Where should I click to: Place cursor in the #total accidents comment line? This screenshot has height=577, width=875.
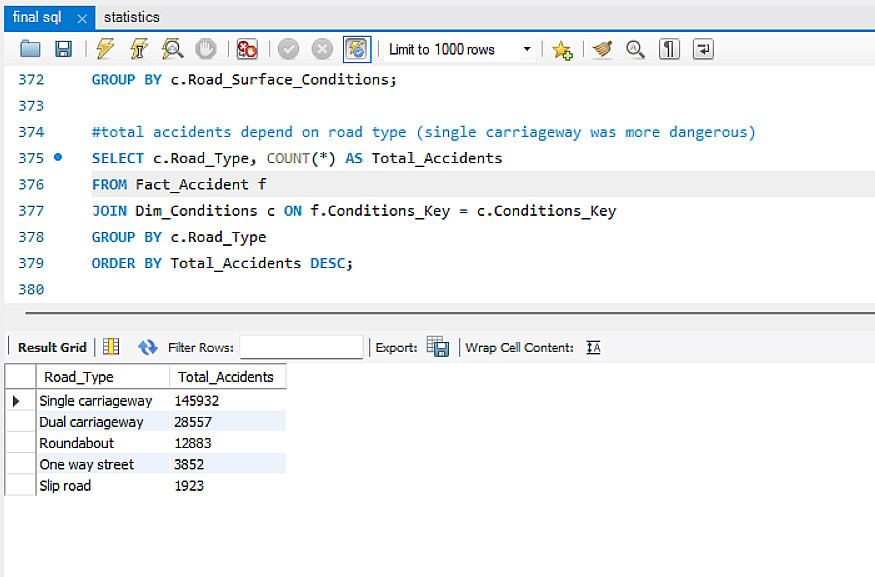click(x=424, y=132)
